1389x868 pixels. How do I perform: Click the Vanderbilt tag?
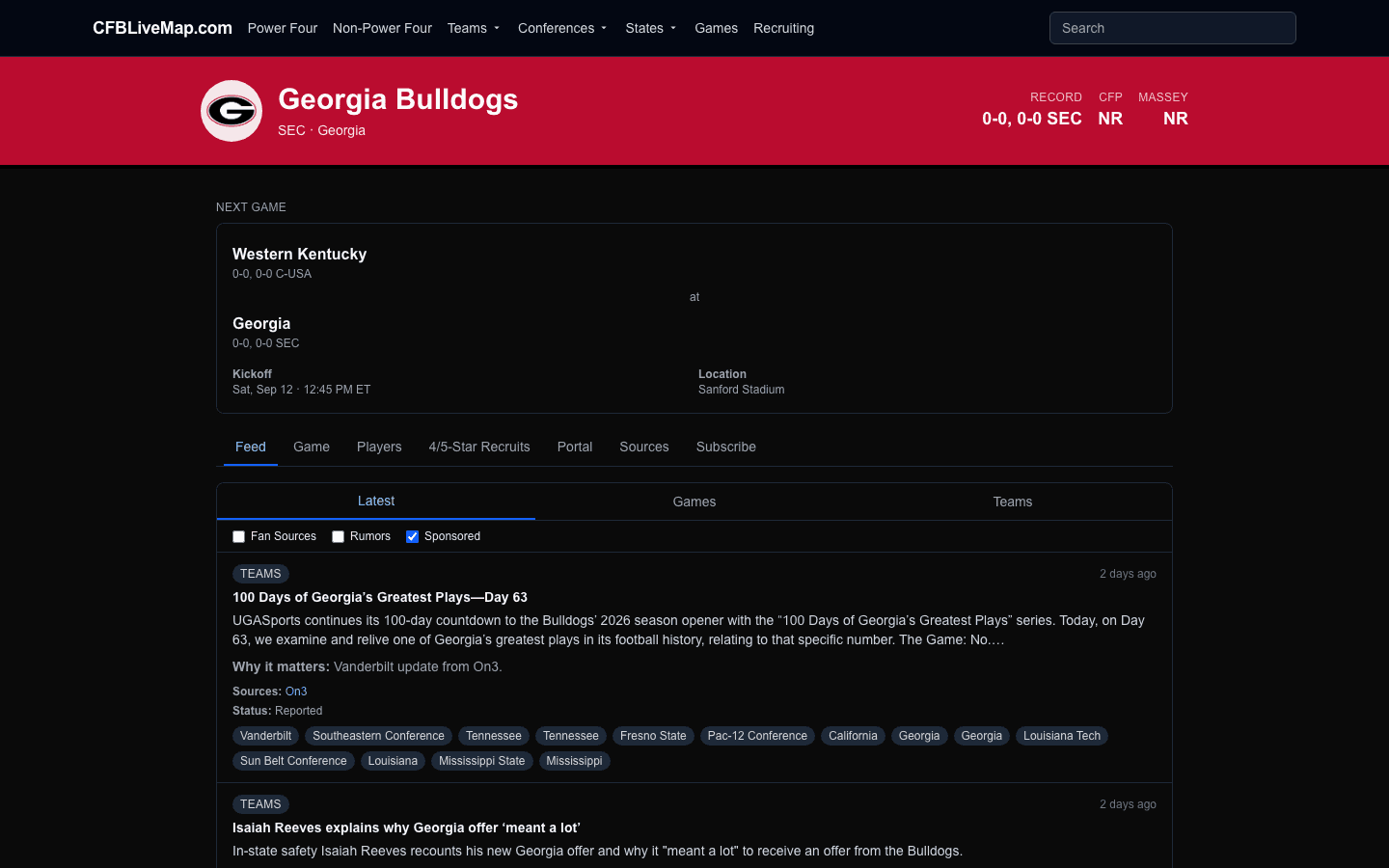(x=265, y=736)
